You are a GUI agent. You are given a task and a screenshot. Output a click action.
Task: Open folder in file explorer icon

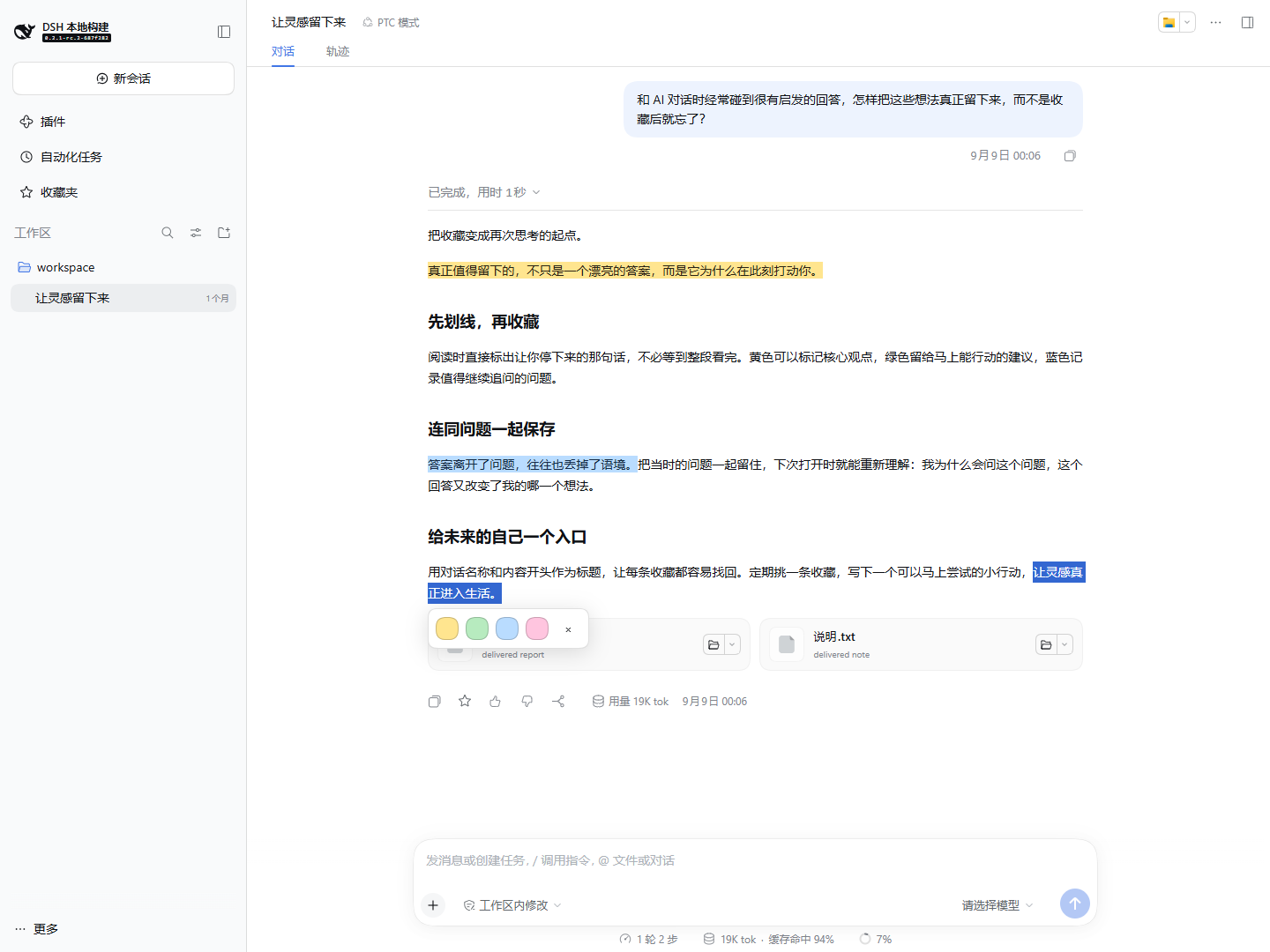pyautogui.click(x=1169, y=23)
